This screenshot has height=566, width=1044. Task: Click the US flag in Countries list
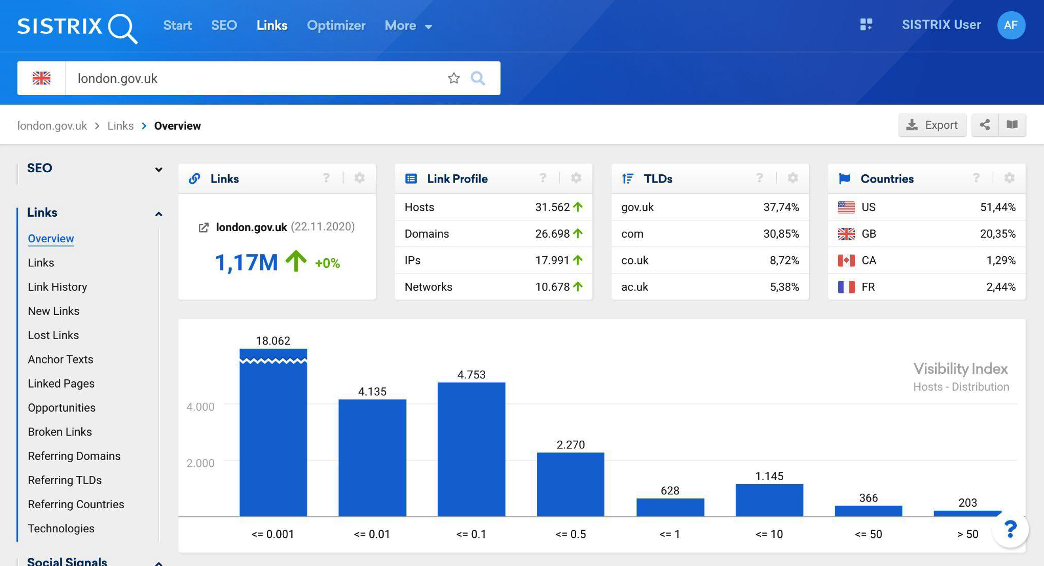point(846,207)
